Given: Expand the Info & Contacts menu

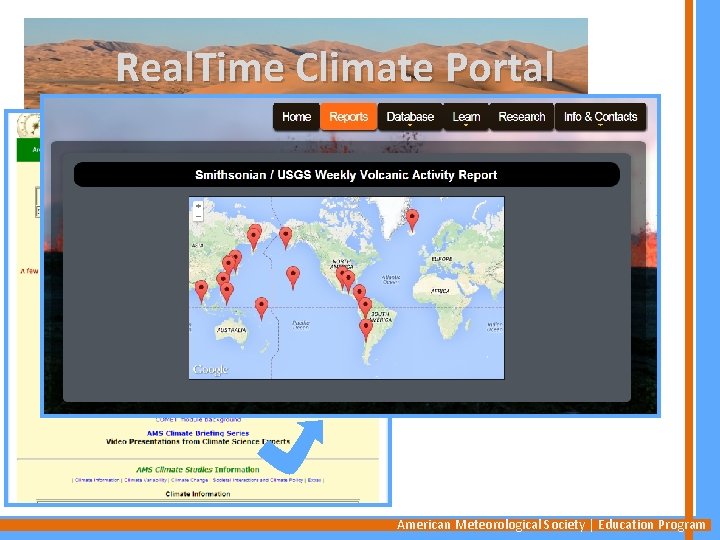Looking at the screenshot, I should click(600, 117).
